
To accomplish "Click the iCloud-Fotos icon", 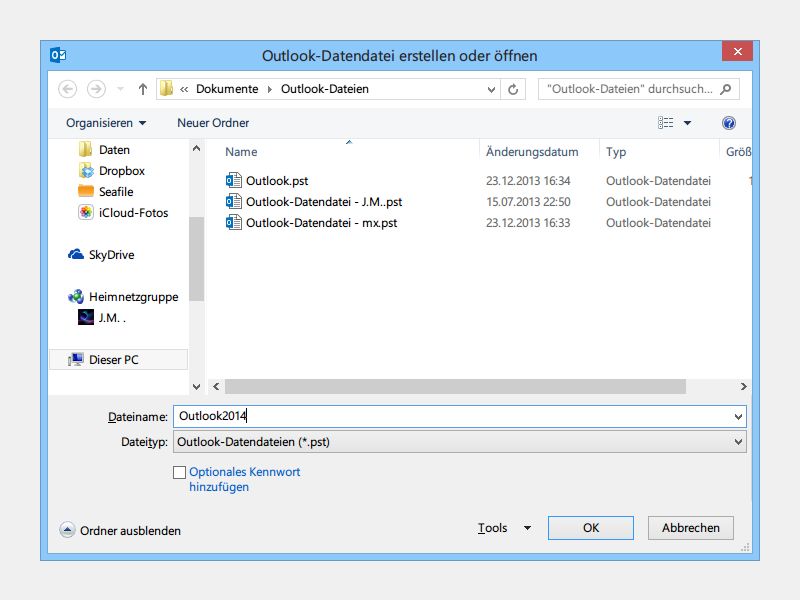I will click(86, 212).
